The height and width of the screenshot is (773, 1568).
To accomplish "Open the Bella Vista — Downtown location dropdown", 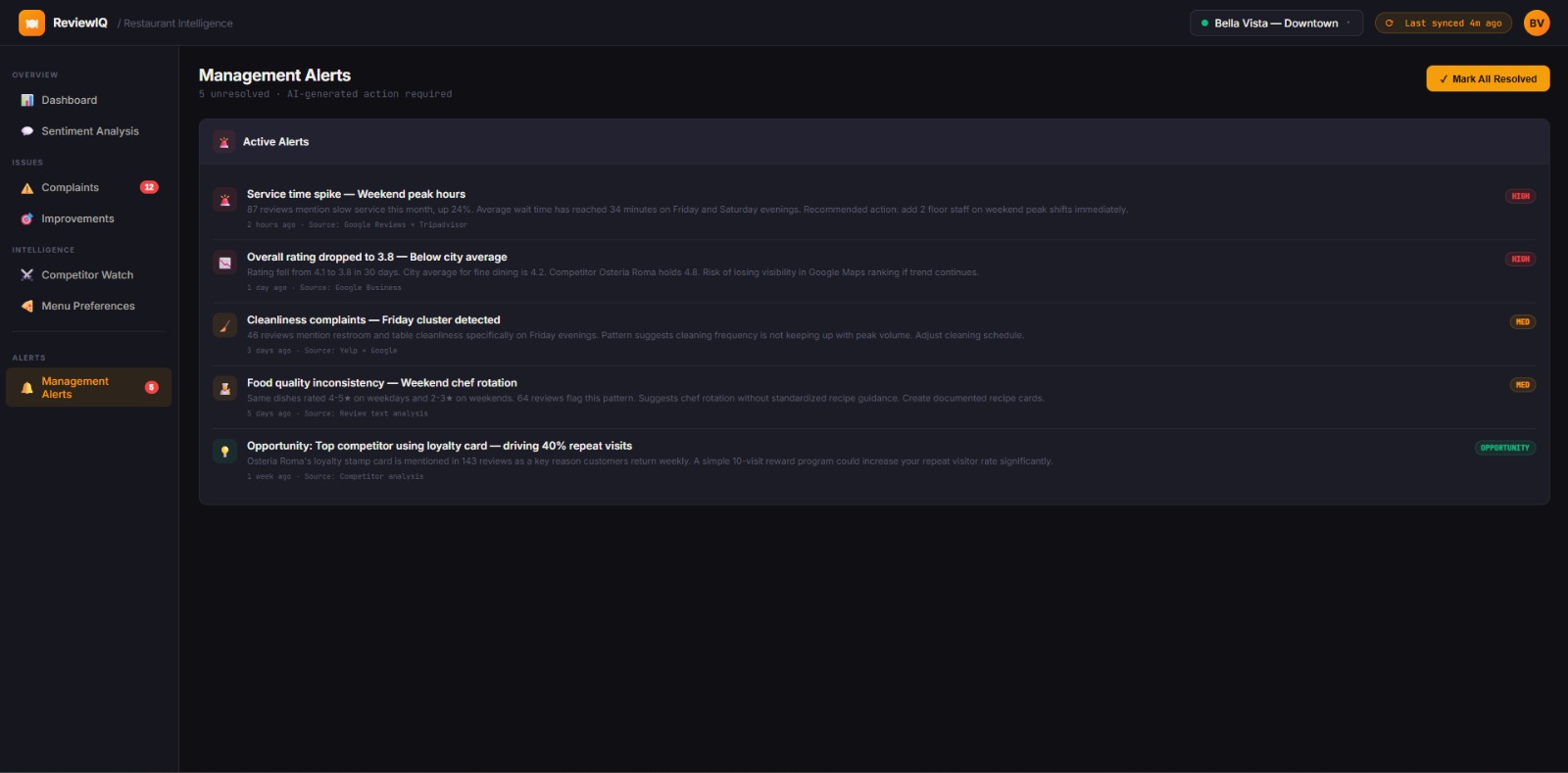I will point(1276,23).
